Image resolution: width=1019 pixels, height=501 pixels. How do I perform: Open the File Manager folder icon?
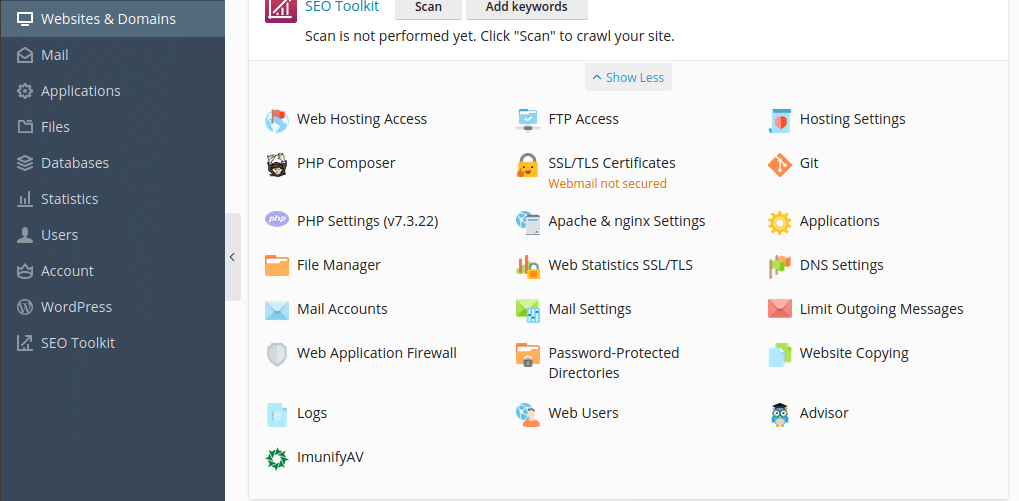[x=277, y=266]
